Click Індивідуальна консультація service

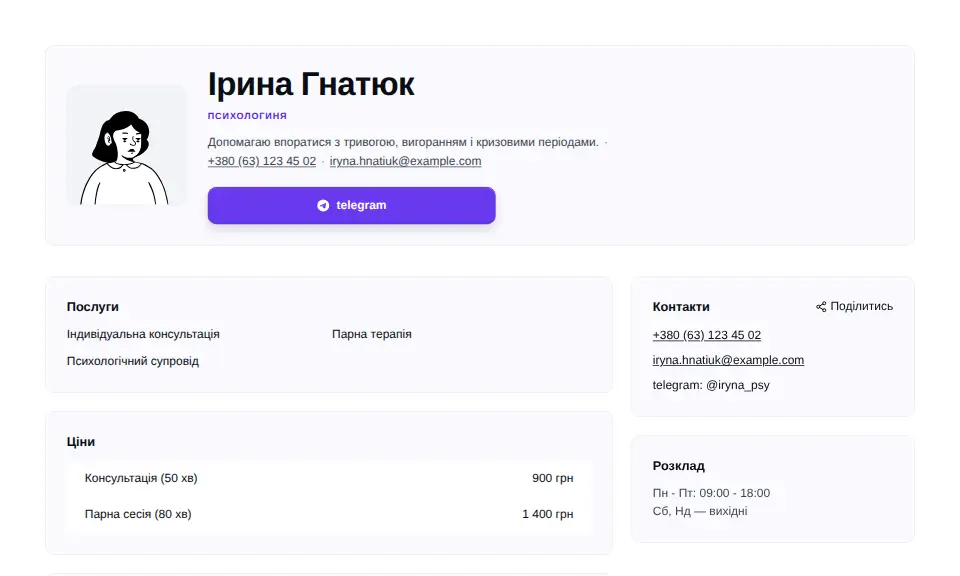143,334
